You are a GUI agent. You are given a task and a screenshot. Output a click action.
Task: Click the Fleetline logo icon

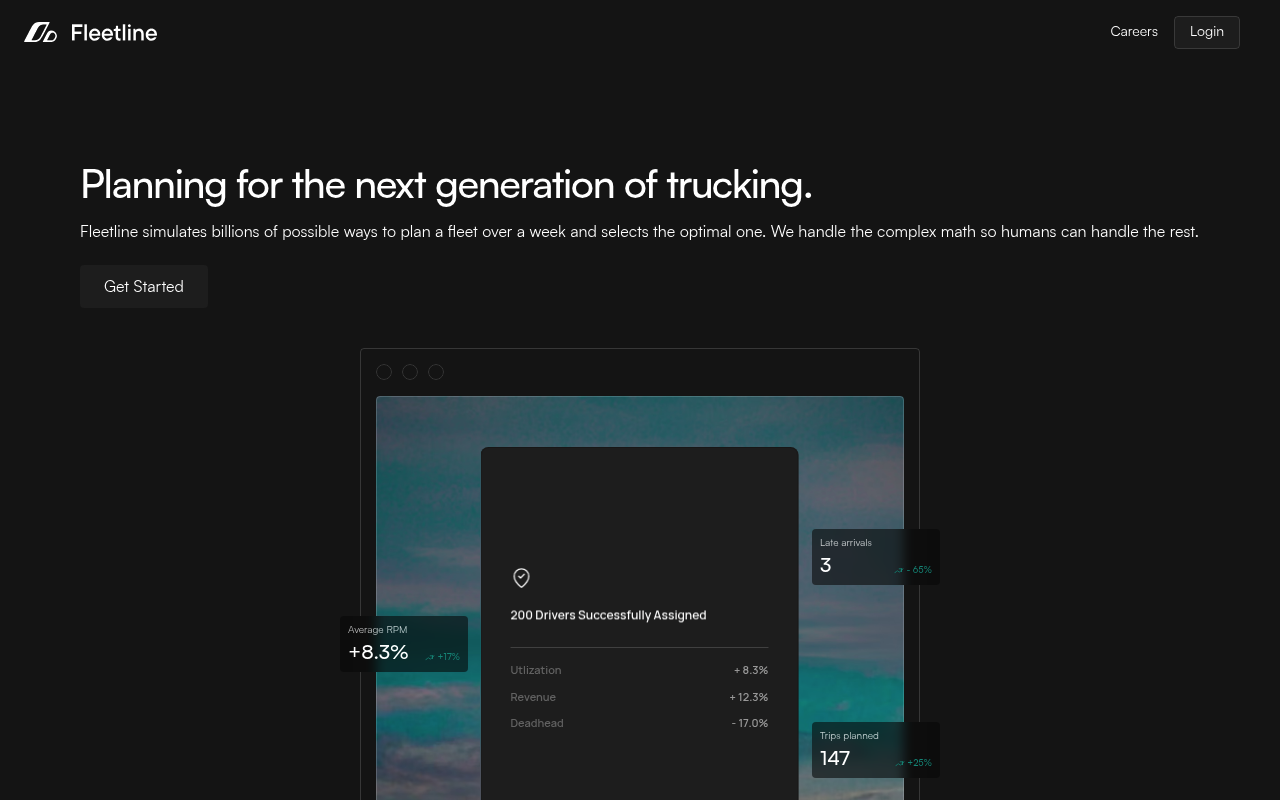coord(41,33)
